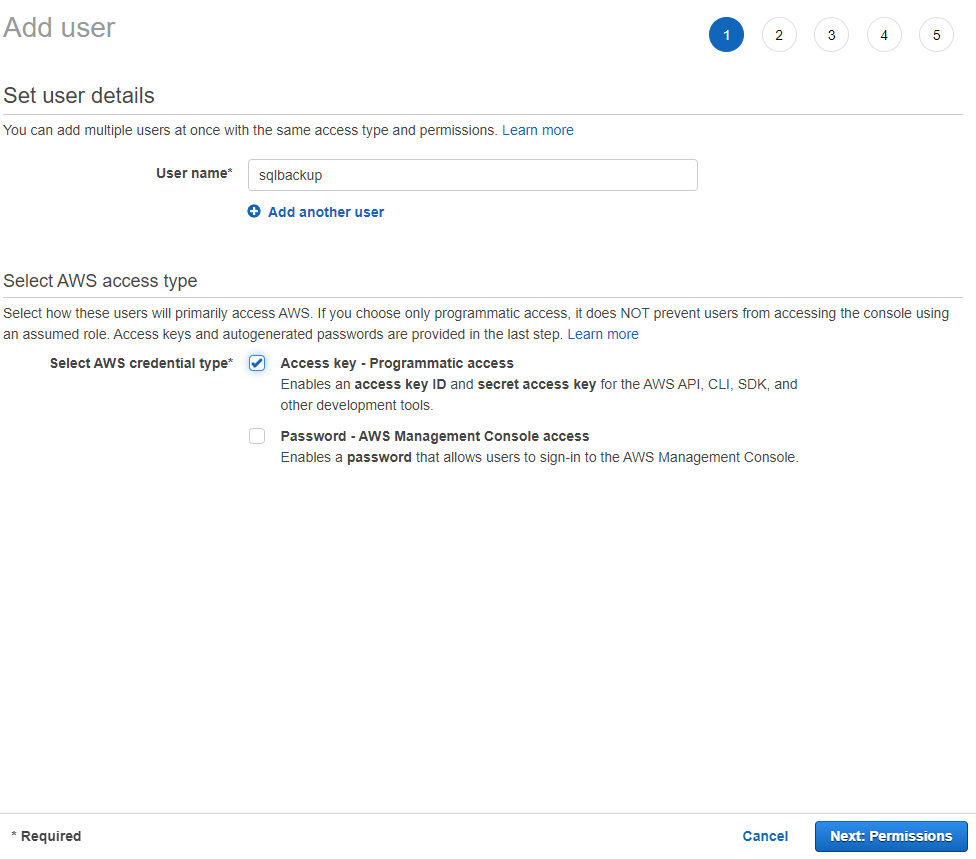Open step 3 of the Add user wizard
Image resolution: width=976 pixels, height=860 pixels.
(x=831, y=34)
